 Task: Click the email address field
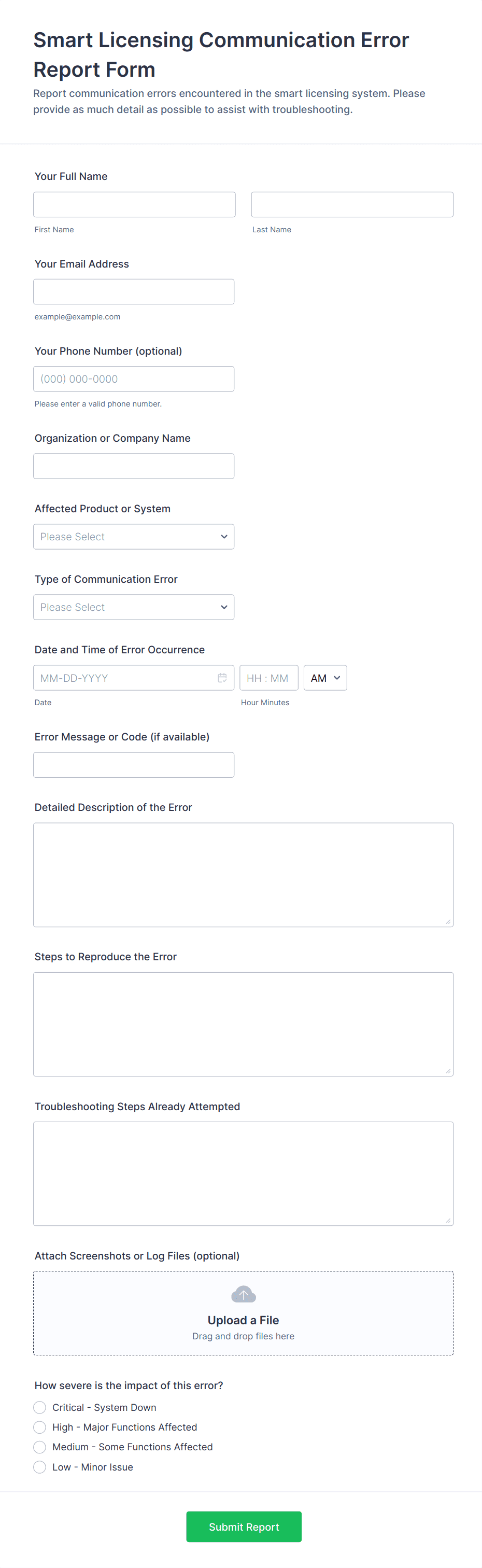point(133,291)
